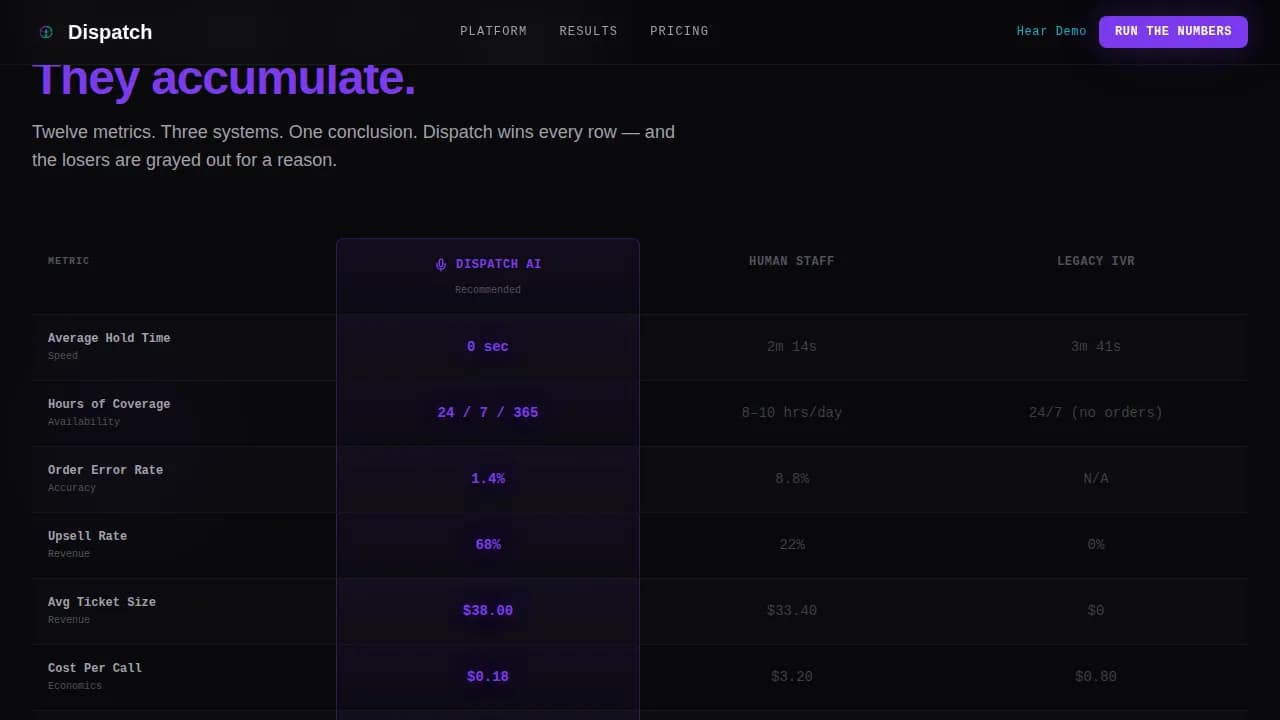Click the Metric column header
The height and width of the screenshot is (720, 1280).
point(68,261)
